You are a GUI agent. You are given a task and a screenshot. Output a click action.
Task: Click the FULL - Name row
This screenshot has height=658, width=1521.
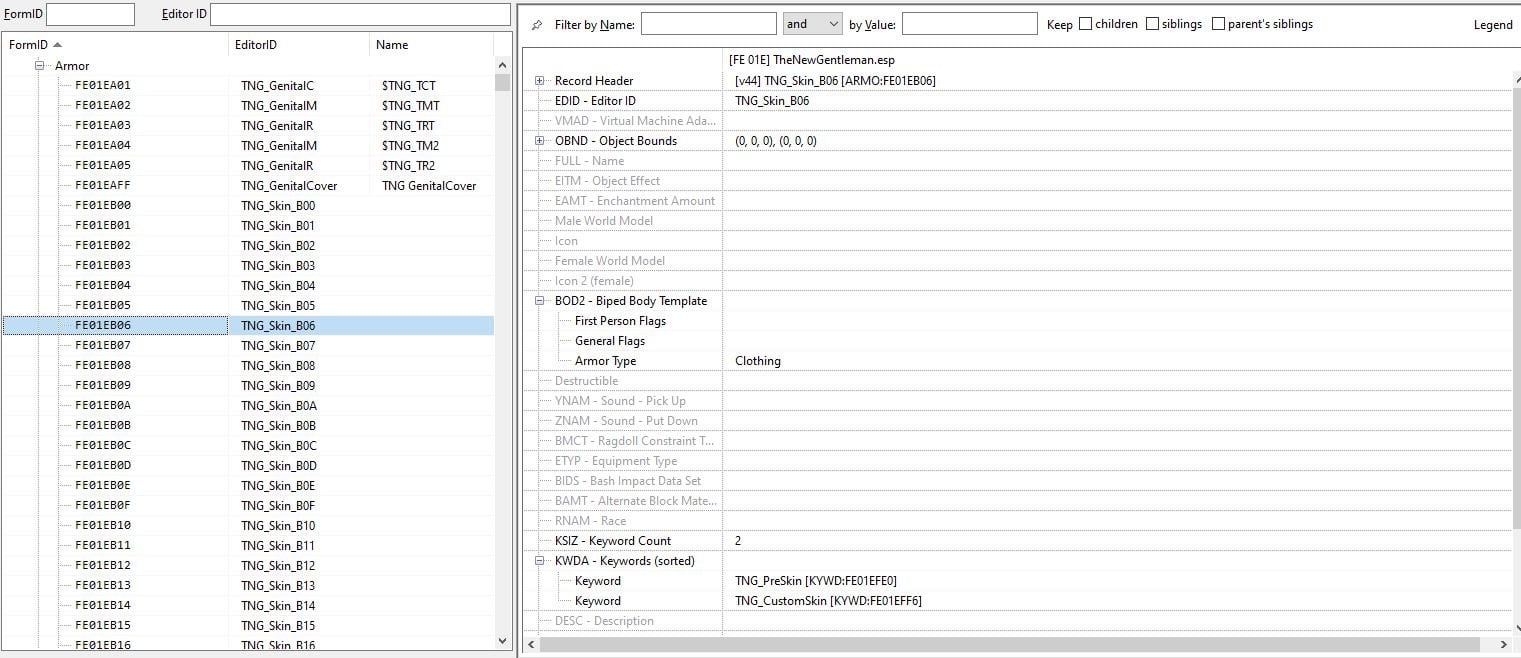(x=1017, y=161)
